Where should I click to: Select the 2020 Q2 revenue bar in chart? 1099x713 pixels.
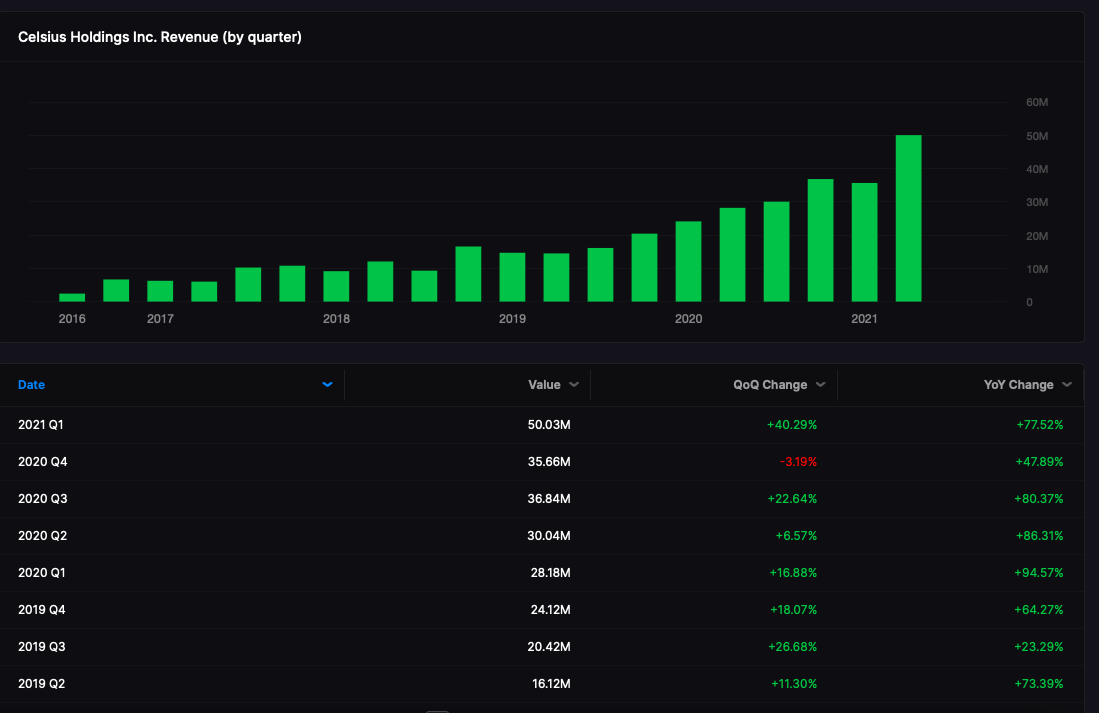pos(777,252)
